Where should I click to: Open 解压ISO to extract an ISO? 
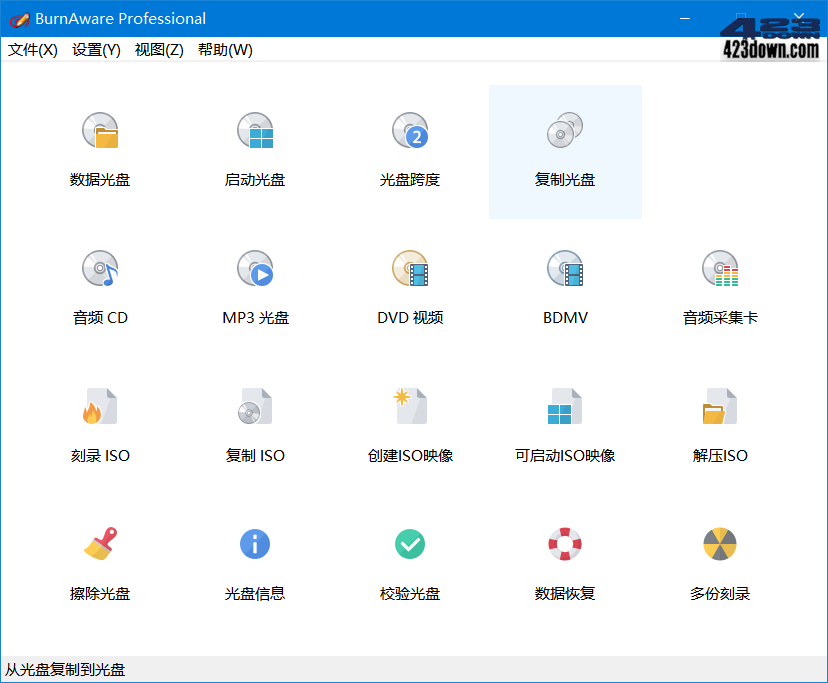pos(719,426)
